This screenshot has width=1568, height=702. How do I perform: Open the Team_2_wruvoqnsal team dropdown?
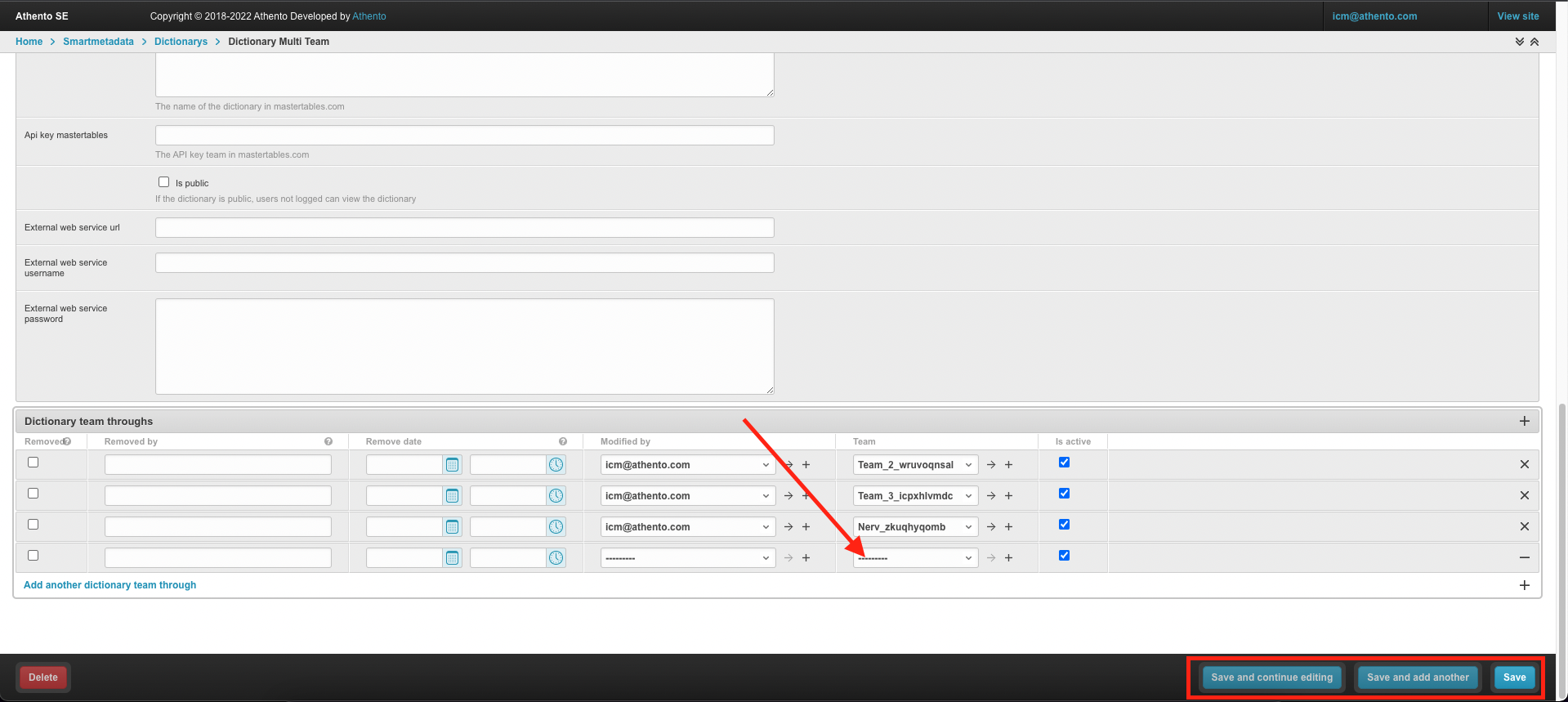pos(915,465)
